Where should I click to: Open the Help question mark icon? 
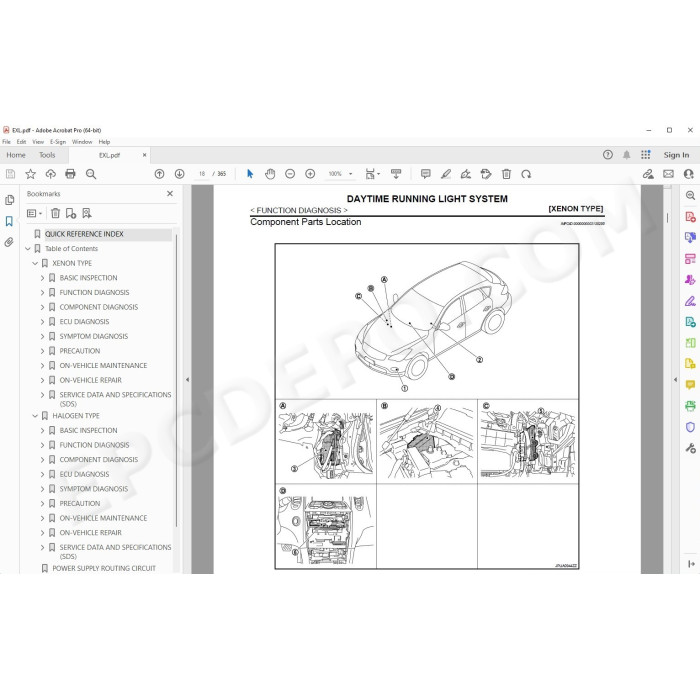(608, 155)
